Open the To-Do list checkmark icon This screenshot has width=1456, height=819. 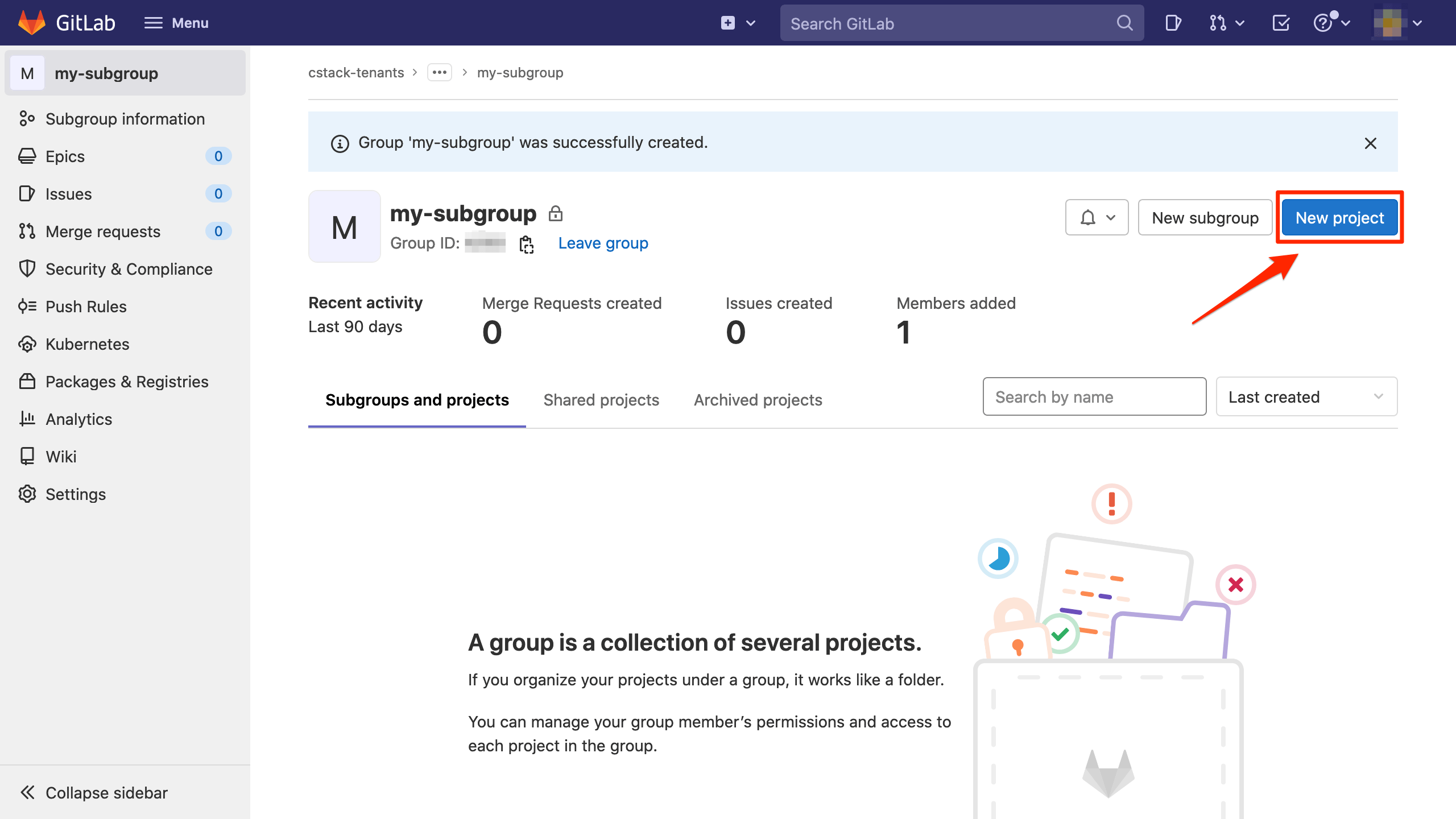(x=1281, y=23)
